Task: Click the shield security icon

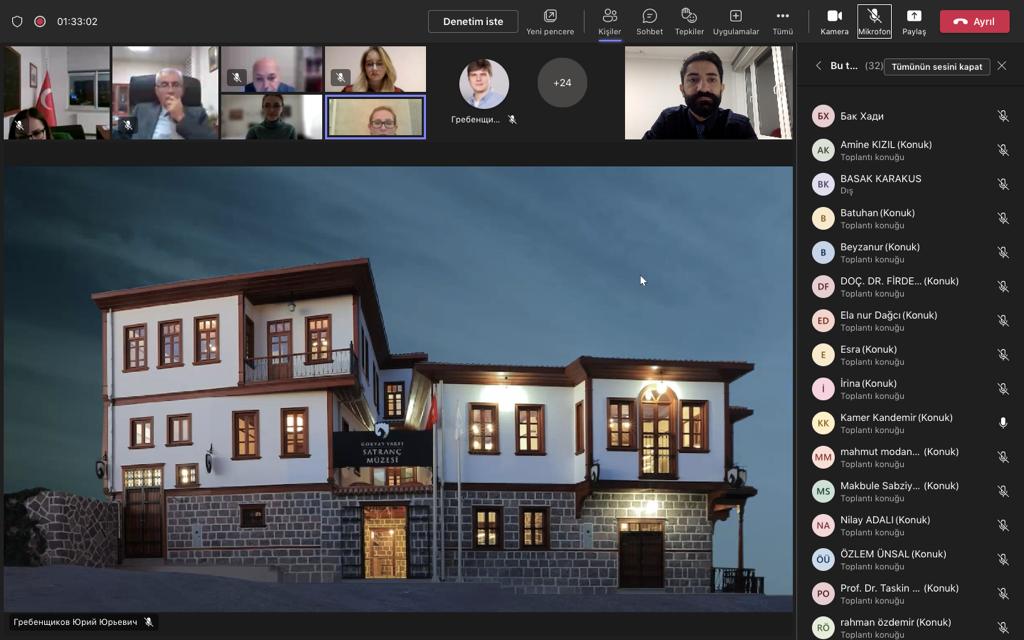Action: click(x=17, y=21)
